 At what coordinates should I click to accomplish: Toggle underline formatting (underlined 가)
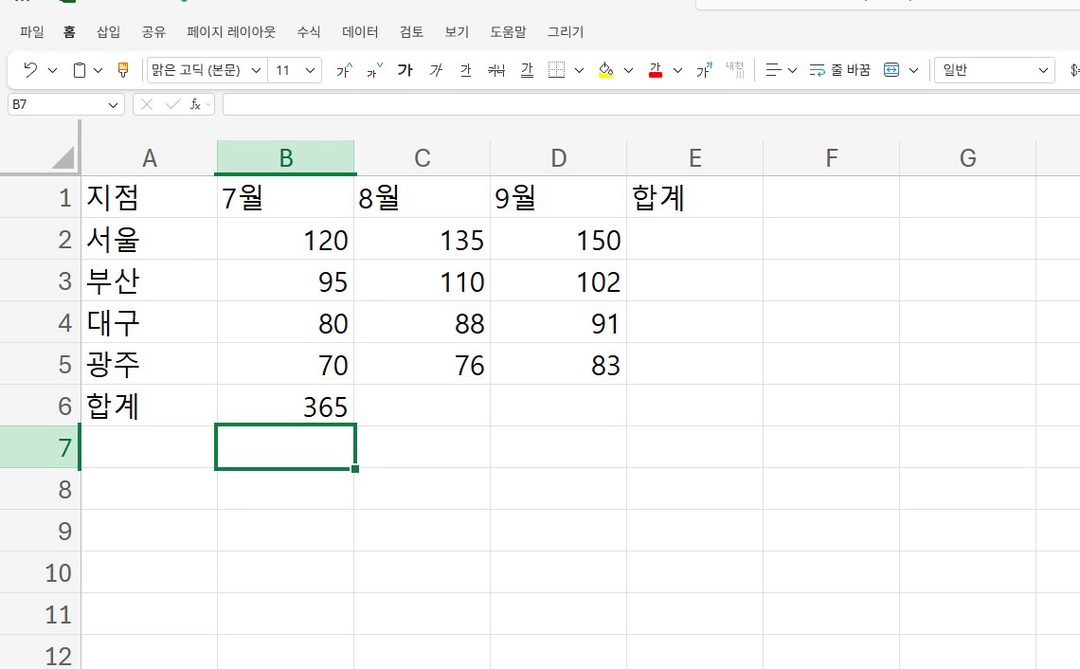[466, 70]
